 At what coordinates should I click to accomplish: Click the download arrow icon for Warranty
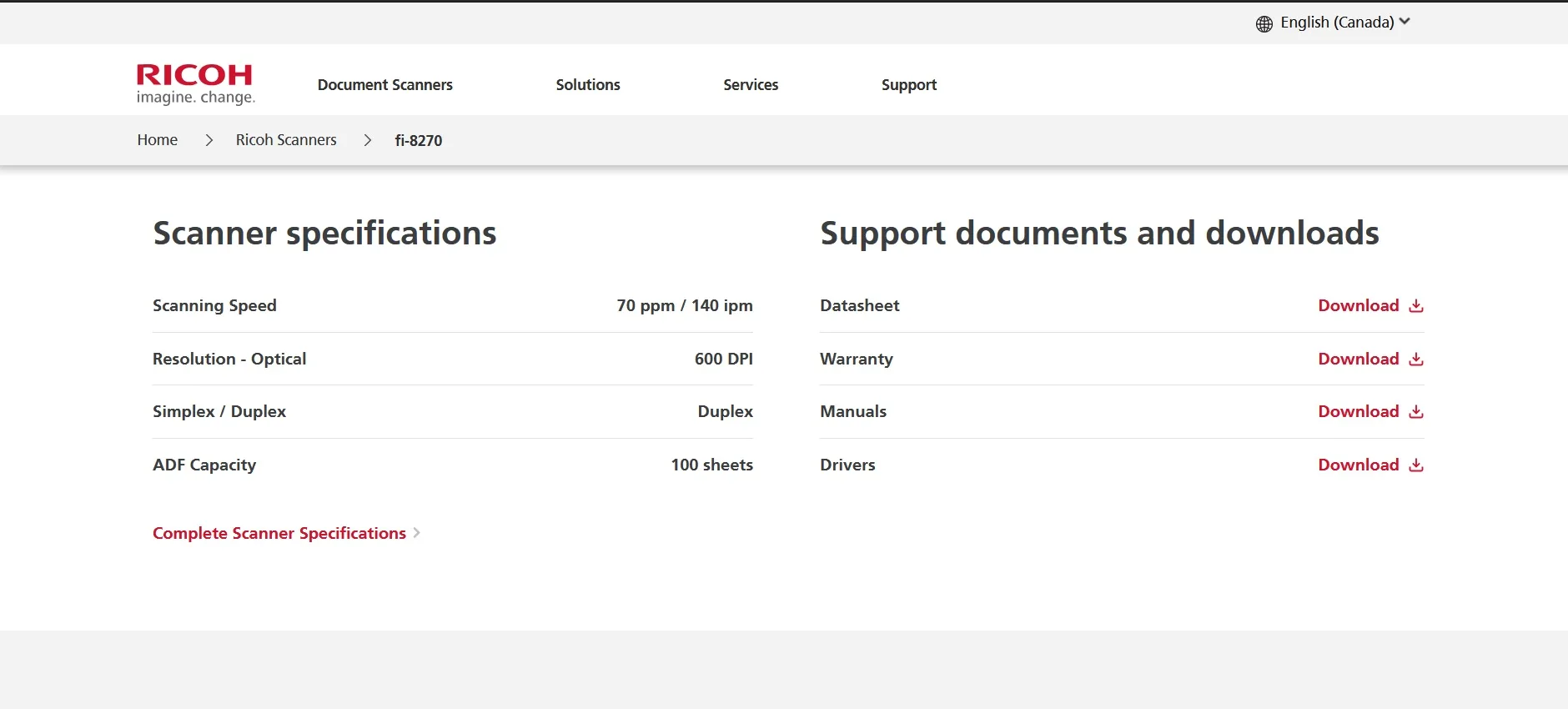pyautogui.click(x=1415, y=360)
